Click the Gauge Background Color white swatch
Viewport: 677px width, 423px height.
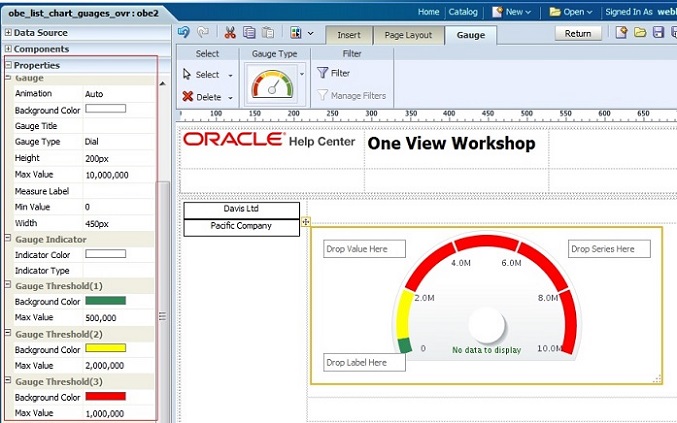[x=105, y=109]
